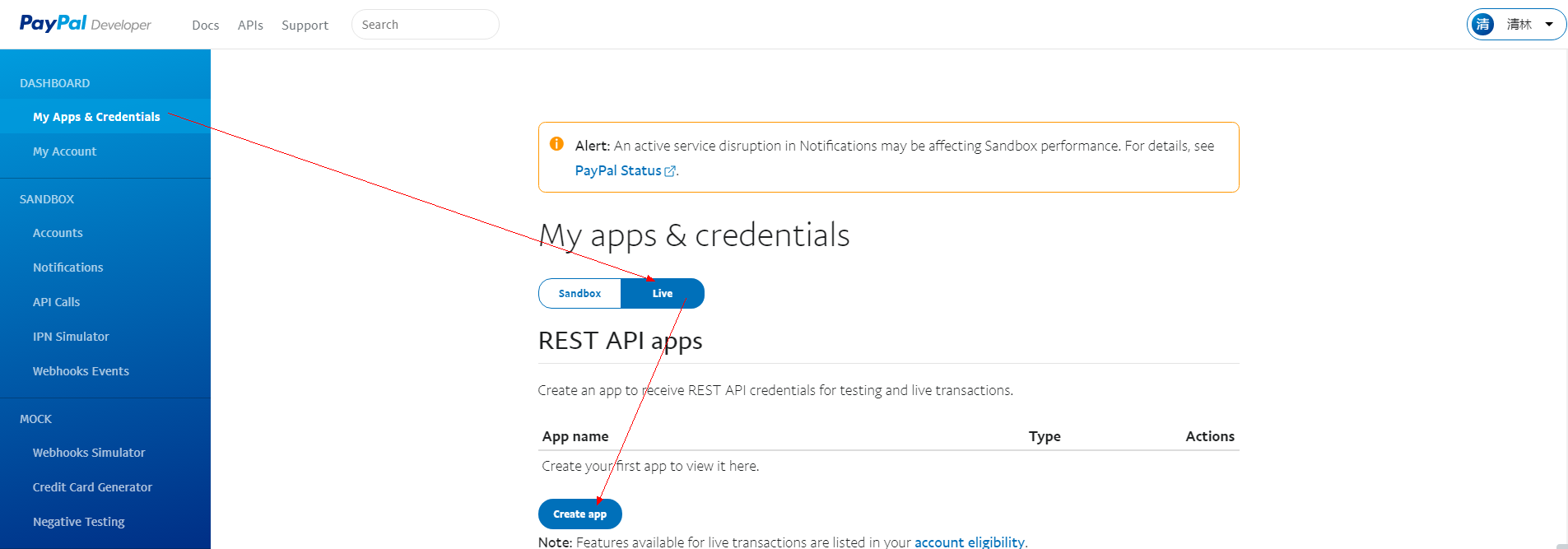Image resolution: width=1568 pixels, height=549 pixels.
Task: Click the MOCK section heading
Action: [35, 419]
